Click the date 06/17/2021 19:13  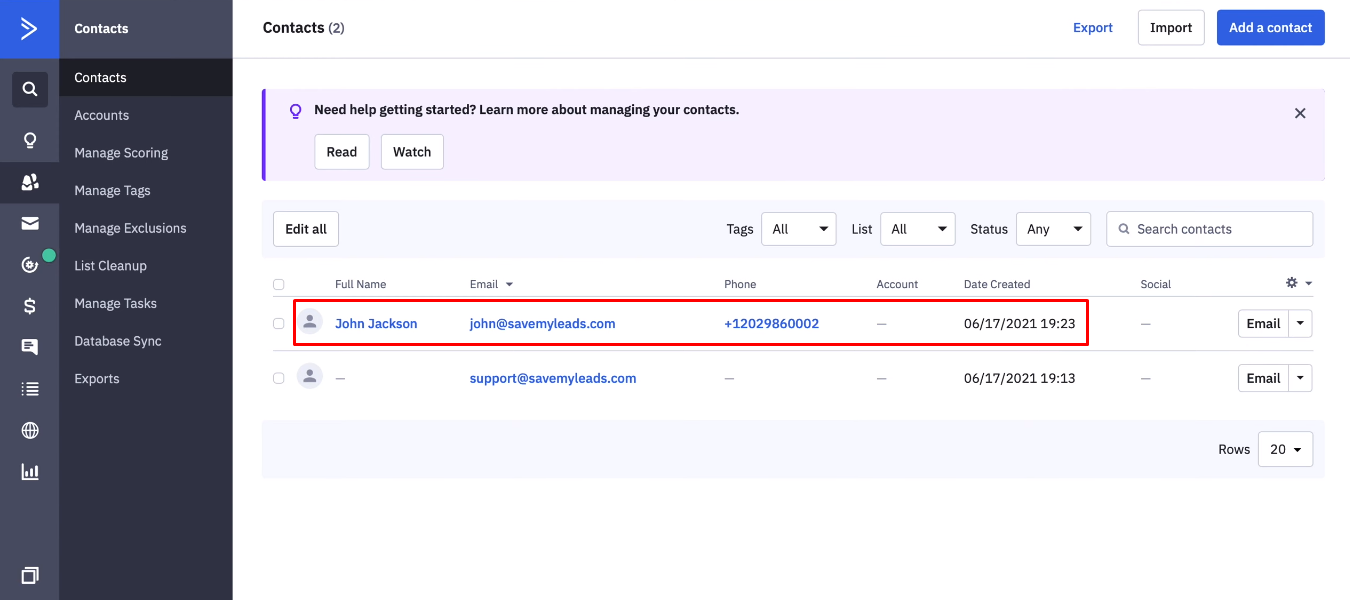pos(1019,378)
